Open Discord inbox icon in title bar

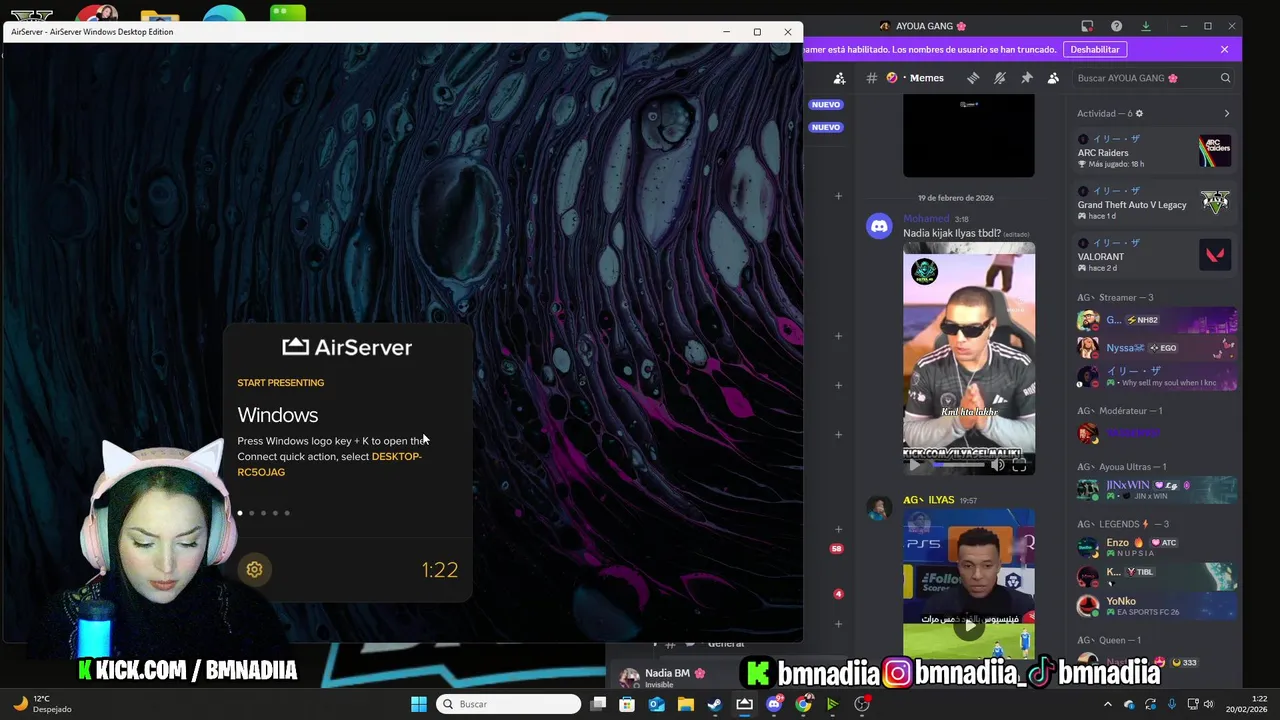[1087, 26]
